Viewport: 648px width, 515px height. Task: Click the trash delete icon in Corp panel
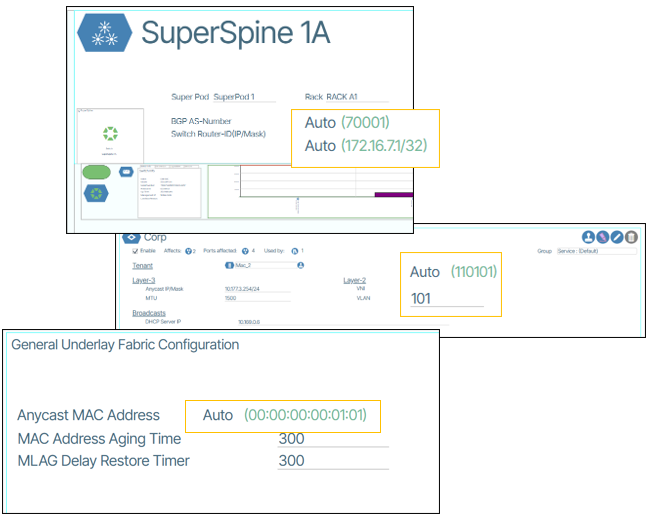point(631,237)
